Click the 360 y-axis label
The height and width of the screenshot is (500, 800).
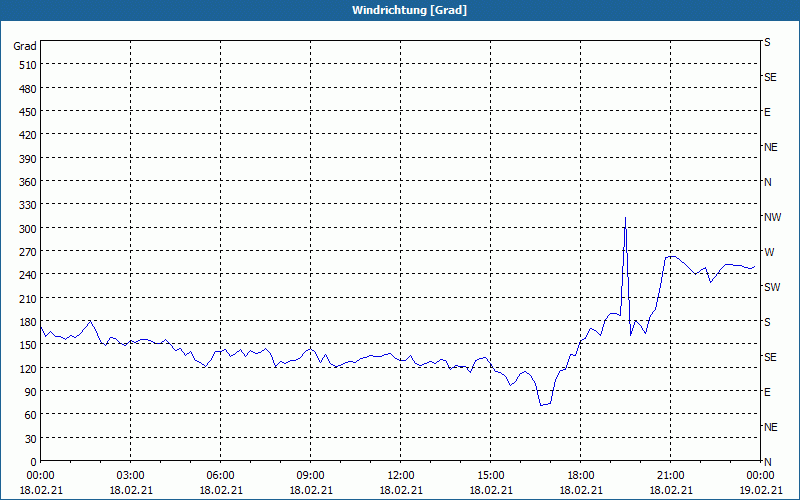28,182
